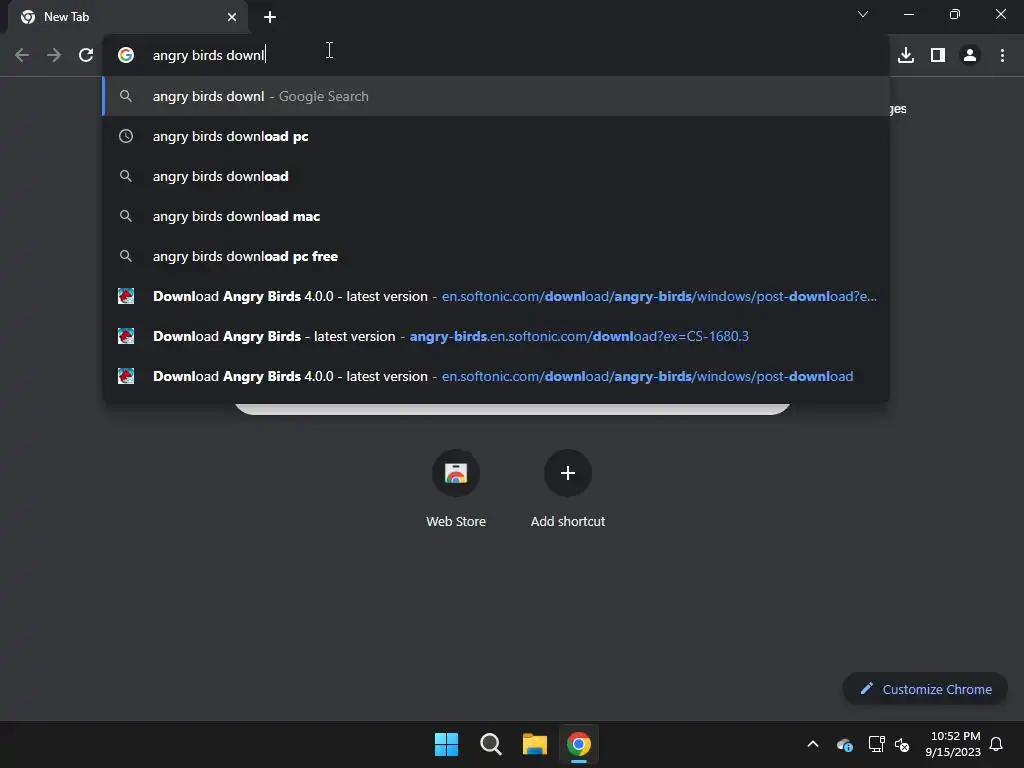The image size is (1024, 768).
Task: Choose 'angry birds download pc free' suggestion
Action: tap(496, 256)
